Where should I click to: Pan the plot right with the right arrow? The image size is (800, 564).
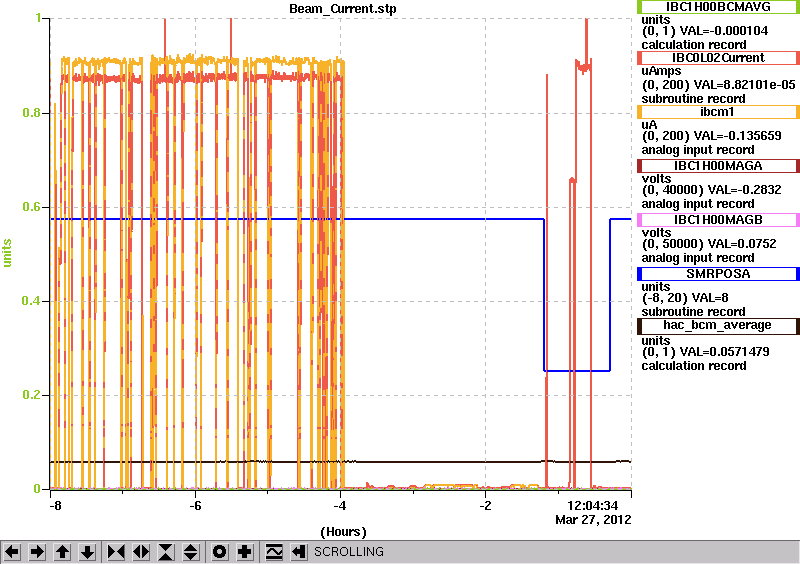37,552
